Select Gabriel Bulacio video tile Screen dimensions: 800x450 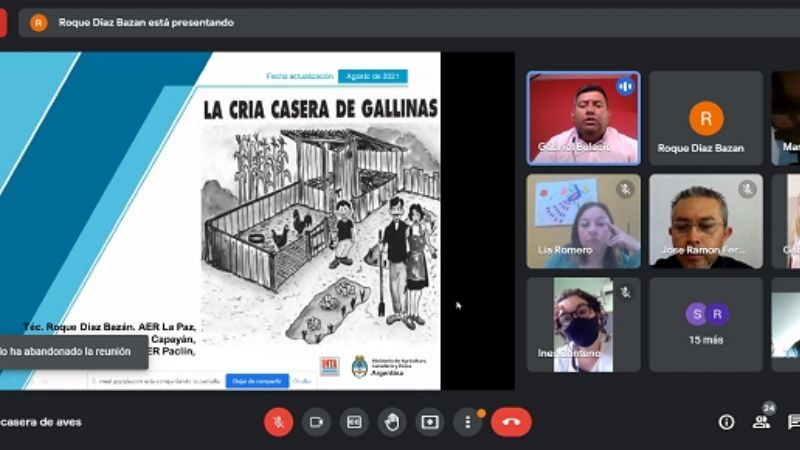(x=584, y=118)
